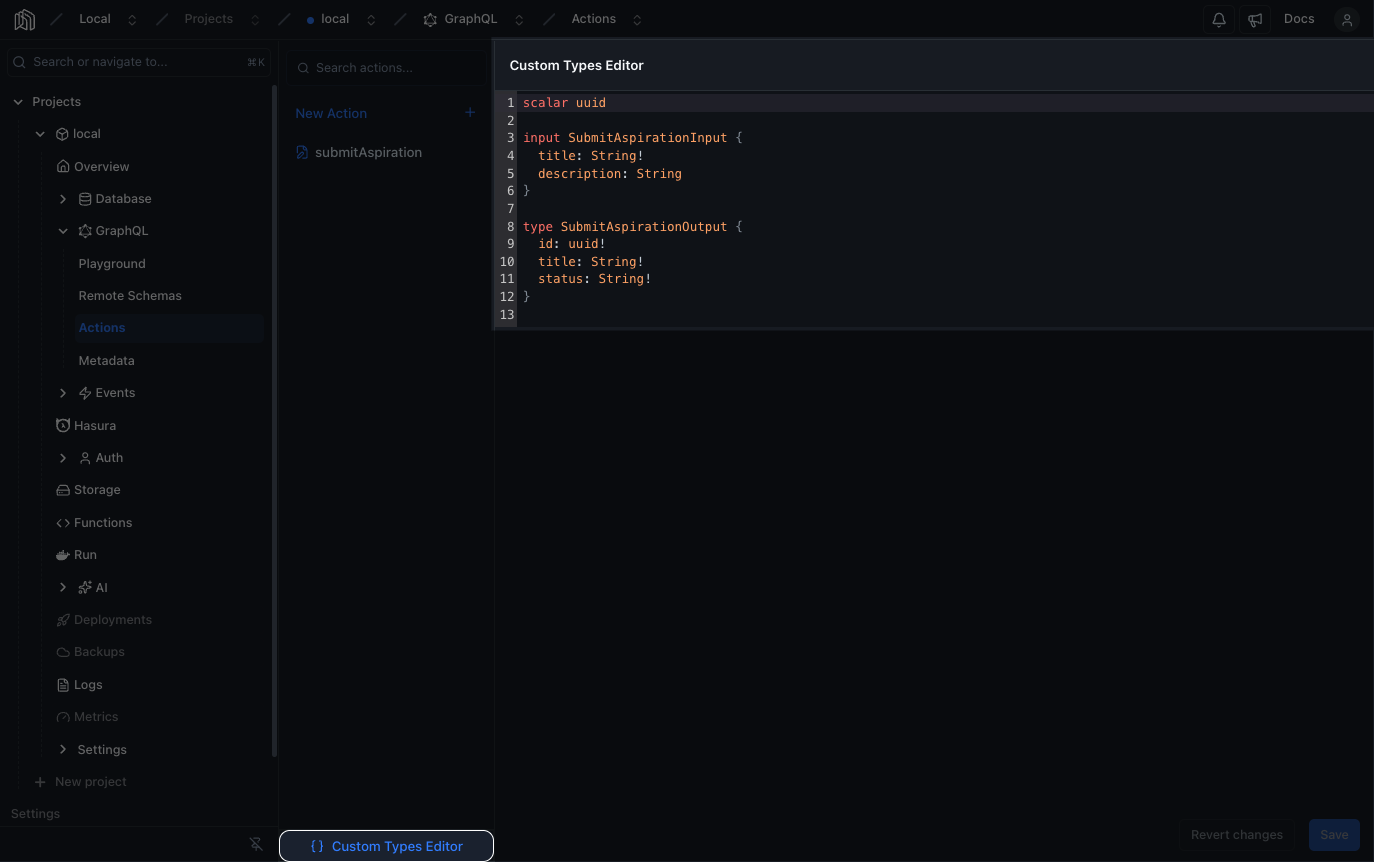Screen dimensions: 1374x862
Task: Open Metadata in the sidebar
Action: pos(106,361)
